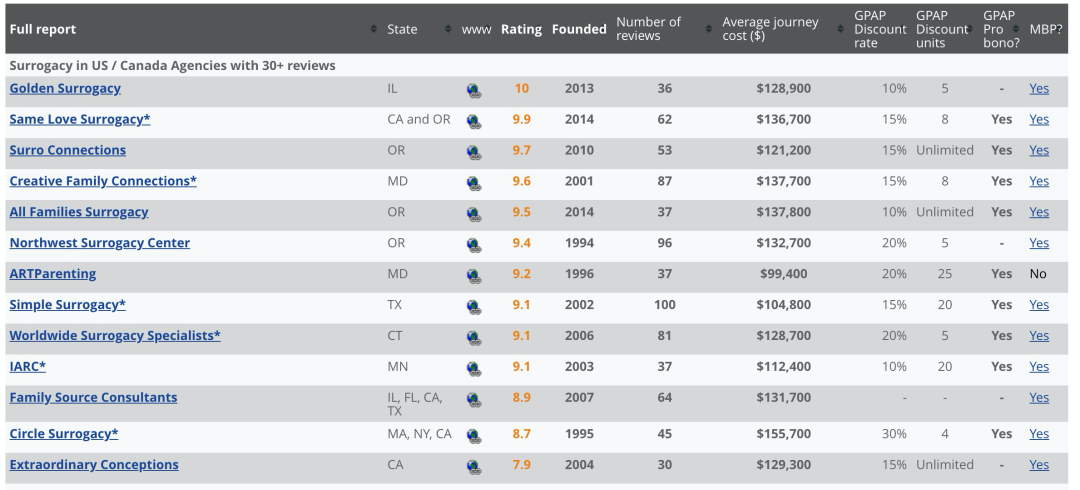1080x490 pixels.
Task: Click MBP Yes link in Circle Surrogacy row
Action: [x=1039, y=434]
